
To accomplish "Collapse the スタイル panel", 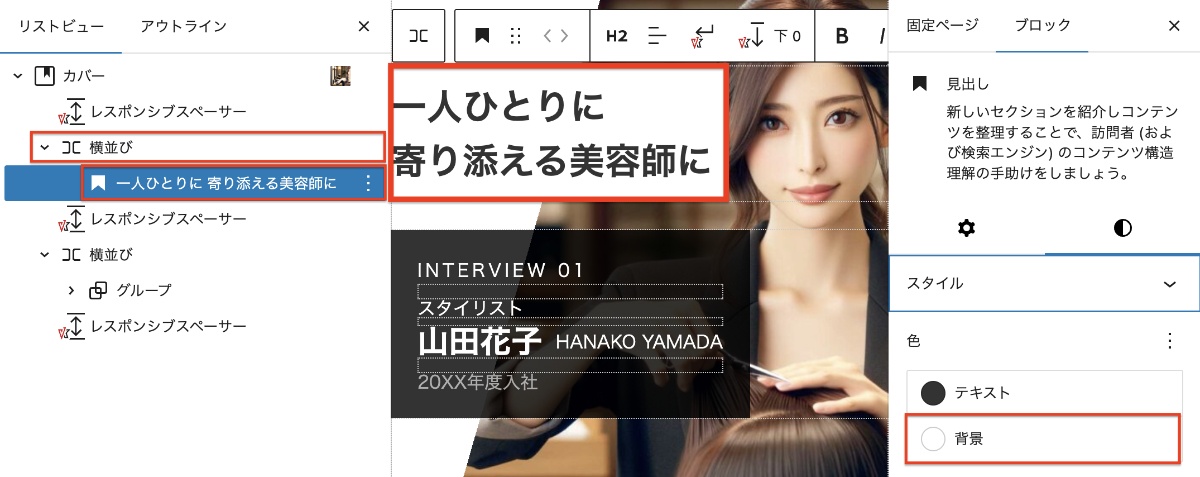I will (1169, 284).
